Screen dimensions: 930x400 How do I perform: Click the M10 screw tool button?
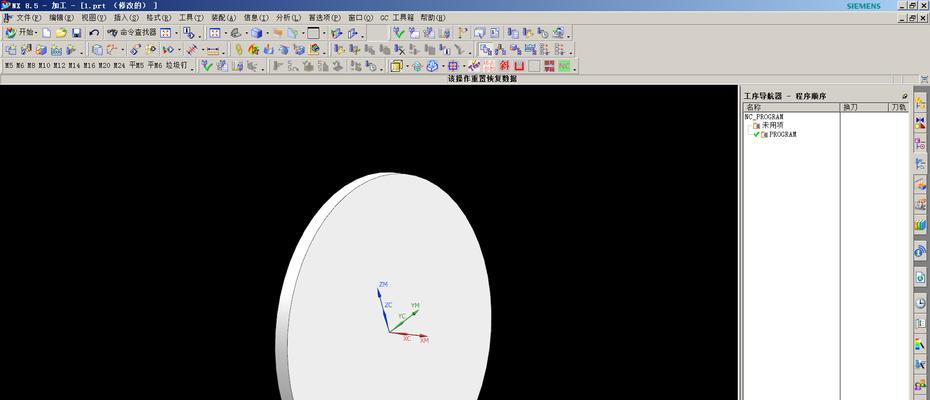(44, 66)
